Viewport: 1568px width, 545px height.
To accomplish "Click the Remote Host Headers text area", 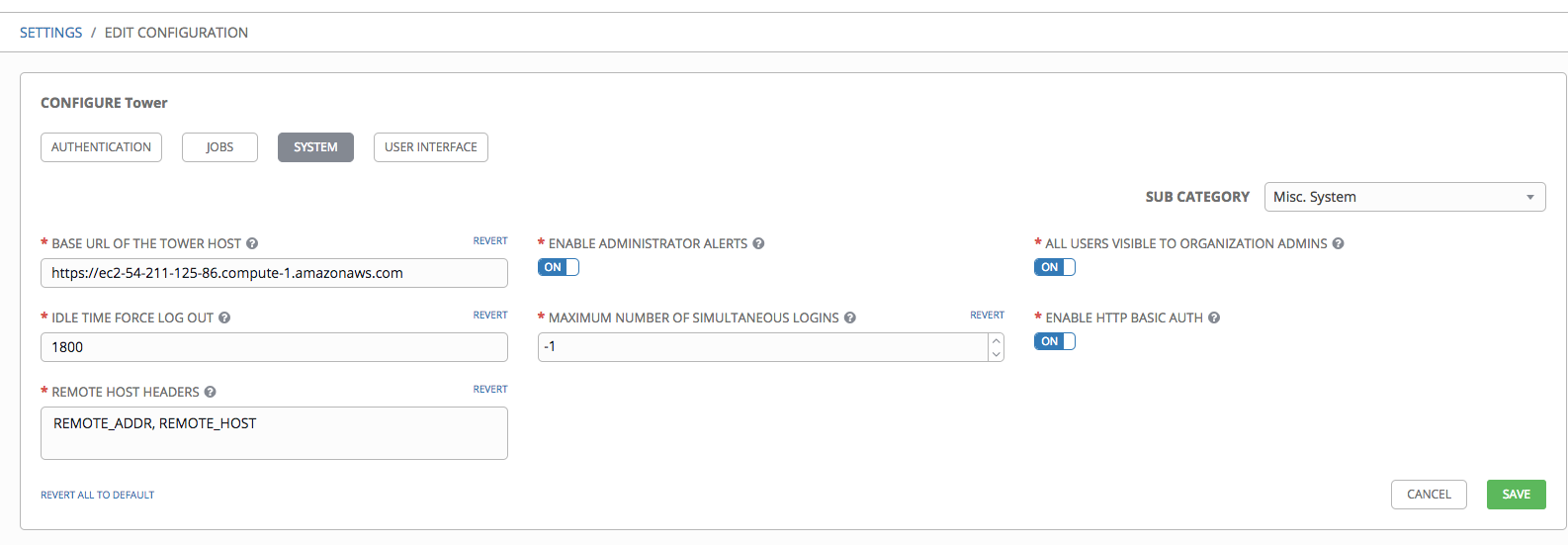I will pos(274,433).
